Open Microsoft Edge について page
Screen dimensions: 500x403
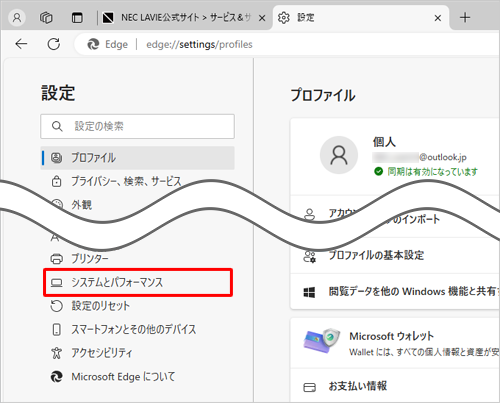[137, 377]
